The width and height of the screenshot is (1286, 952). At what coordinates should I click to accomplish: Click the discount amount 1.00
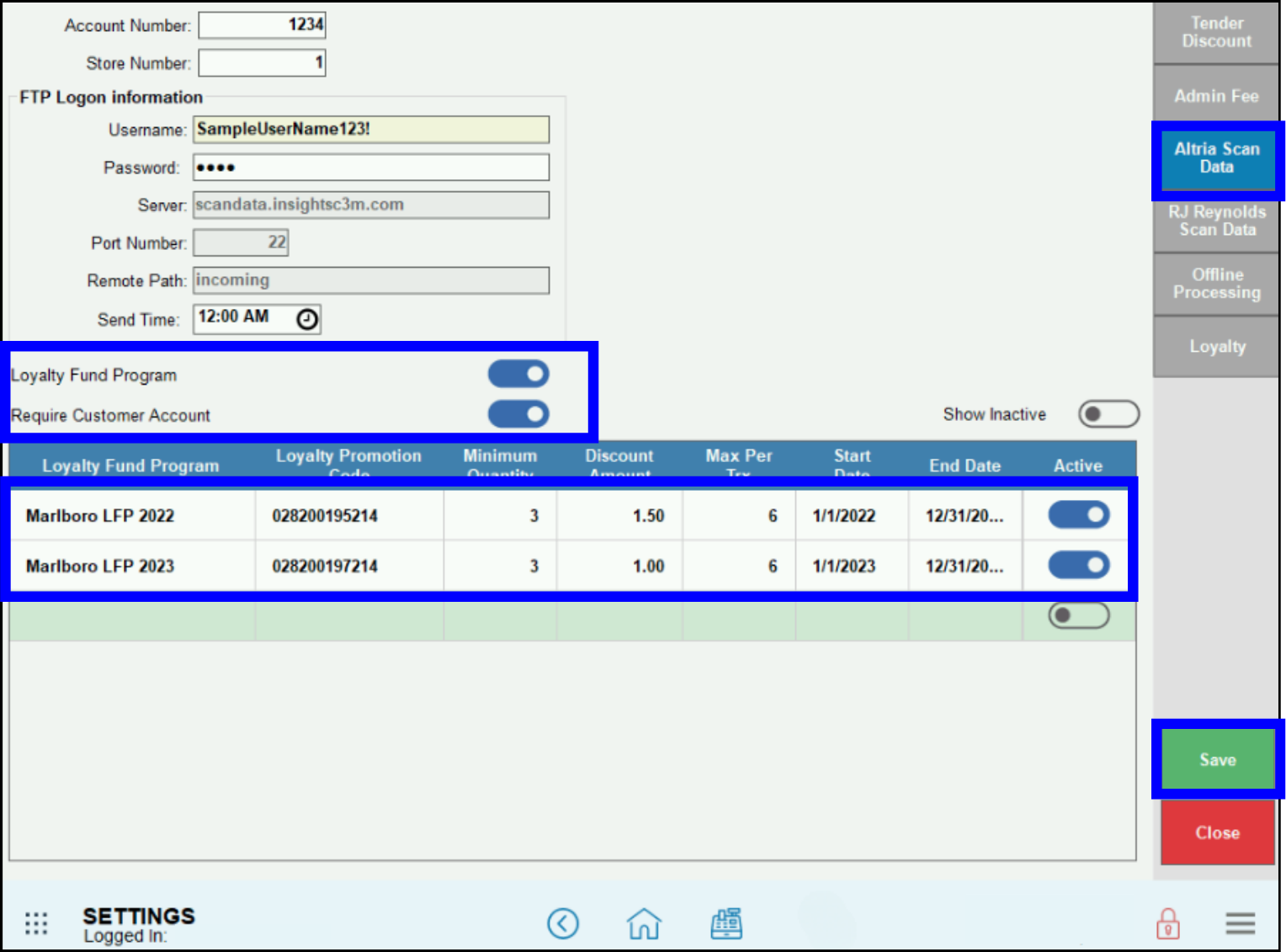pyautogui.click(x=648, y=566)
